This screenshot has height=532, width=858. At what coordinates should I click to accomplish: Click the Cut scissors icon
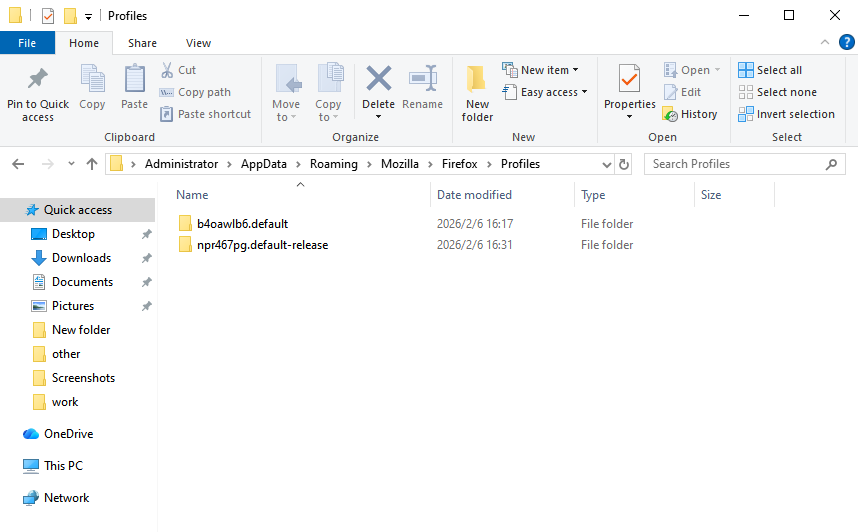pyautogui.click(x=167, y=70)
